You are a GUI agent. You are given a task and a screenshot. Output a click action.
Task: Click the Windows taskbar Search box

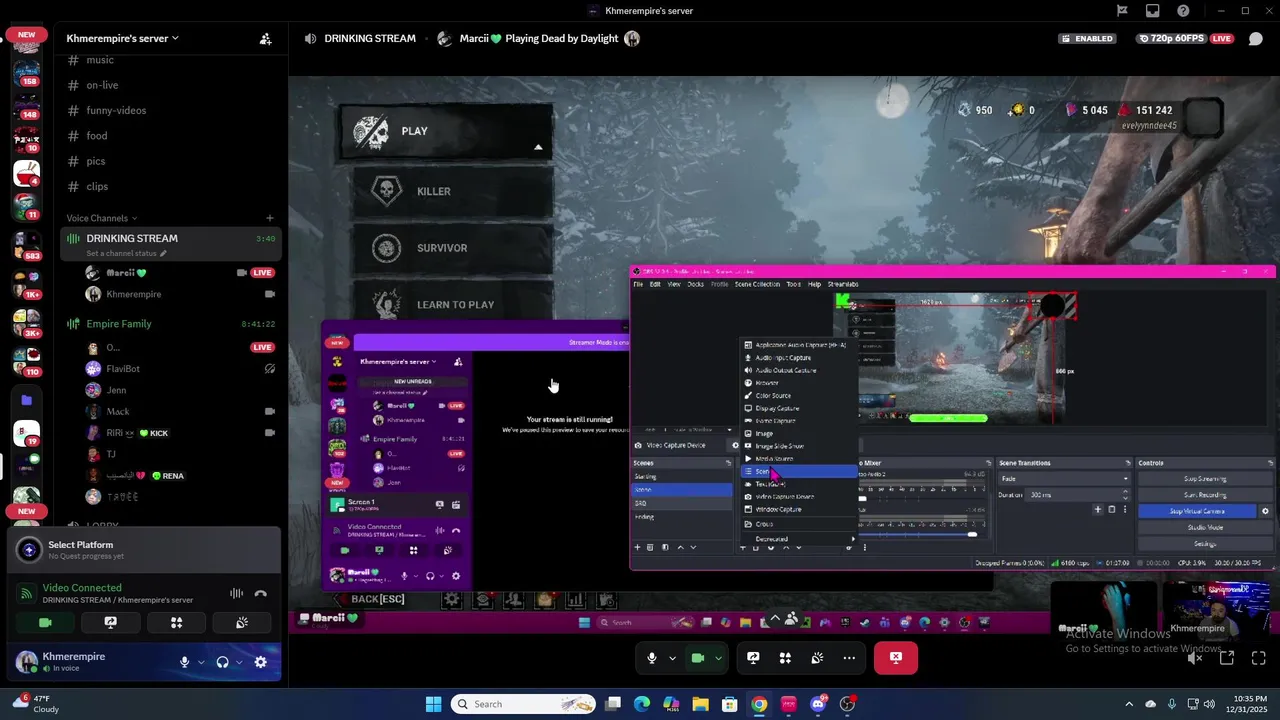tap(523, 704)
